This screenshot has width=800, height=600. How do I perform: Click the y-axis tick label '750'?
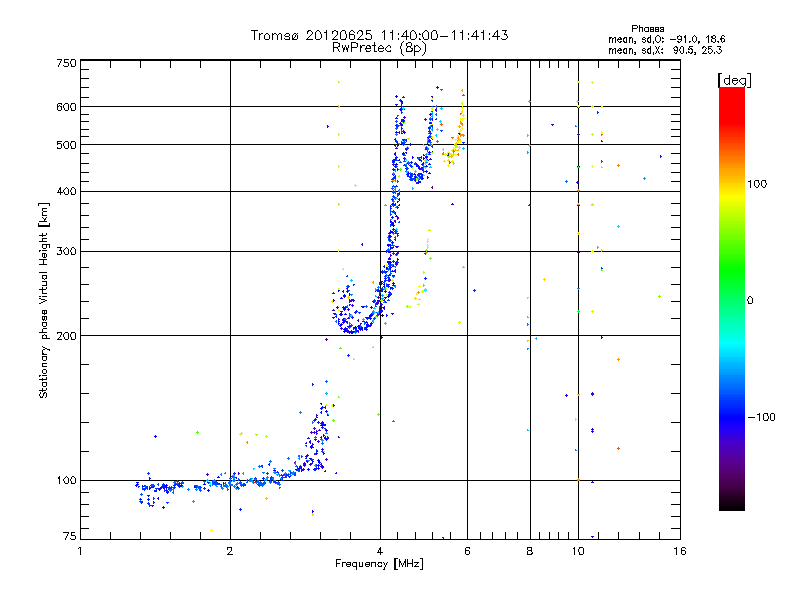coord(66,63)
